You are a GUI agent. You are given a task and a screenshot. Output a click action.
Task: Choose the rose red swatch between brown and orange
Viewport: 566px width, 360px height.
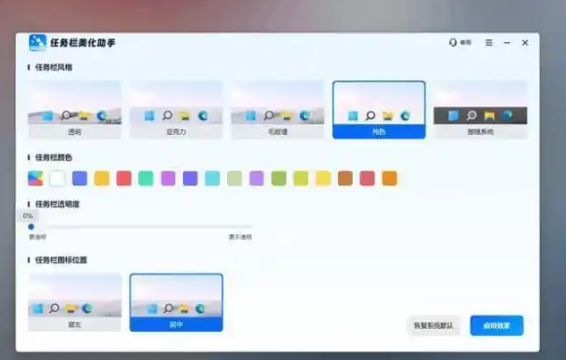click(x=367, y=178)
